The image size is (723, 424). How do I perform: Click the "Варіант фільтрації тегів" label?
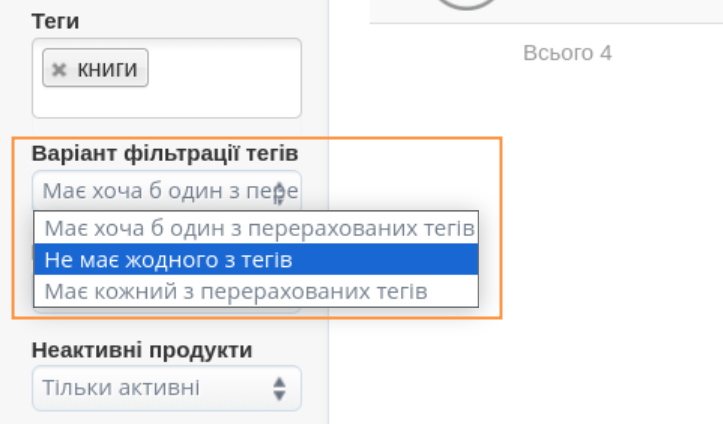click(165, 154)
